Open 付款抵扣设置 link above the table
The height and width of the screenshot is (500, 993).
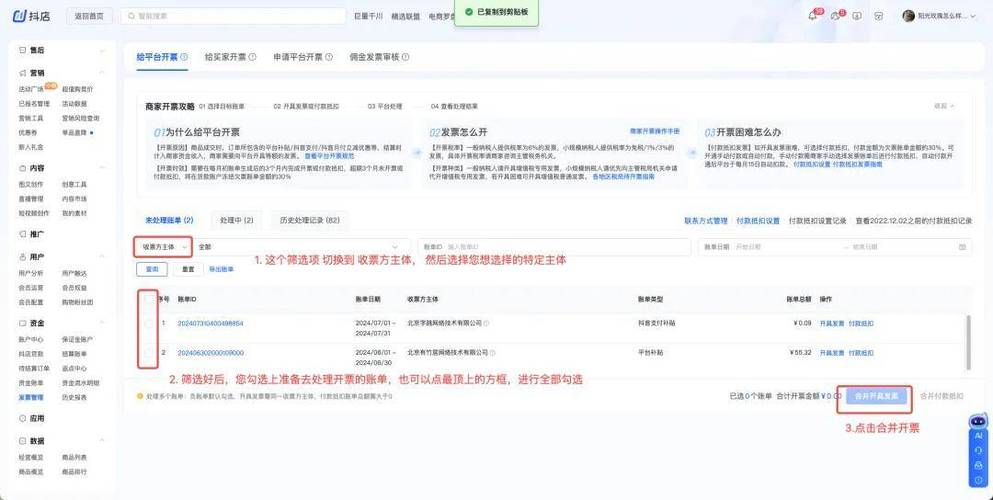[x=758, y=221]
